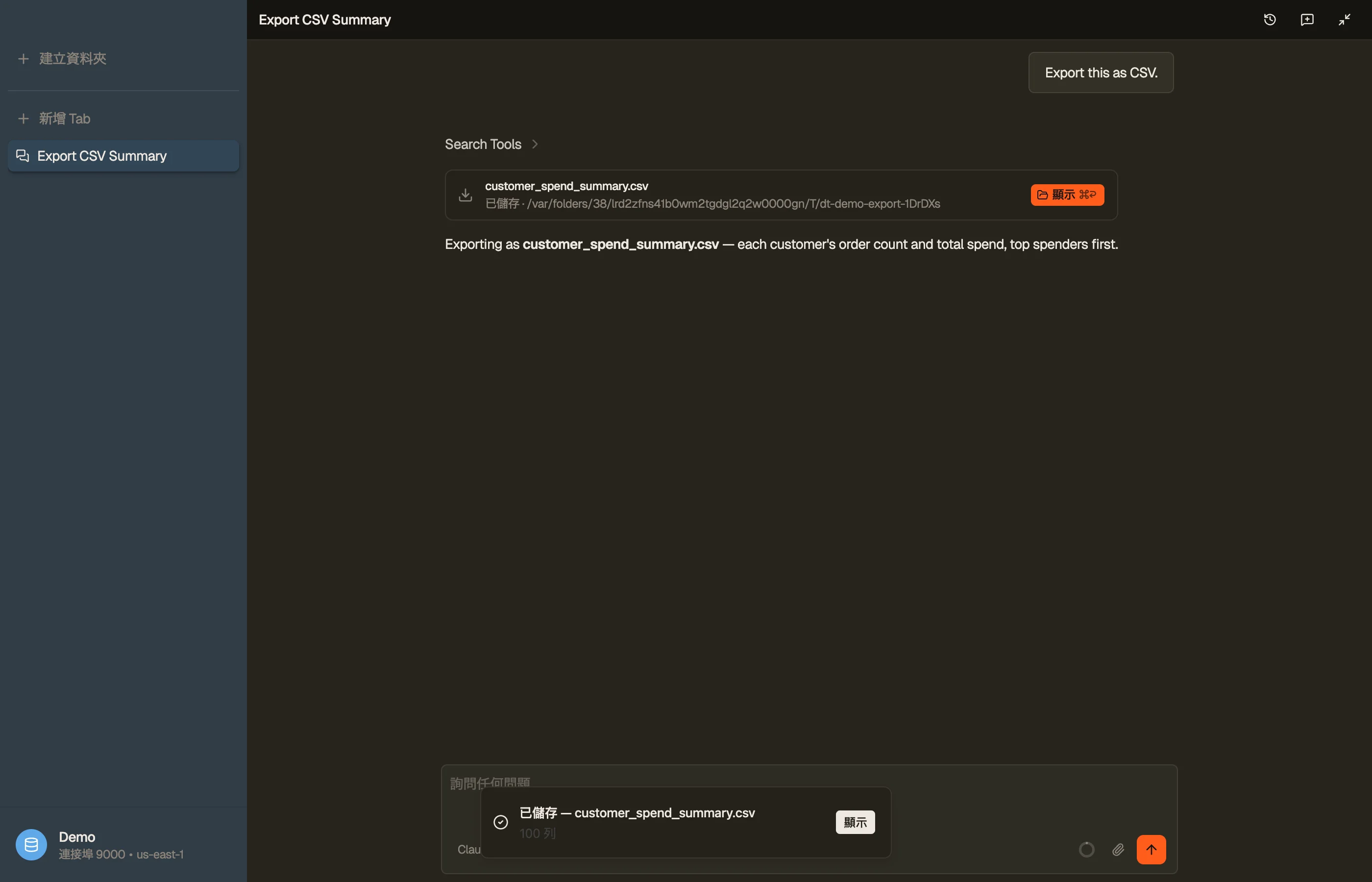Click the plus icon beside 建立資料夾

coord(24,58)
